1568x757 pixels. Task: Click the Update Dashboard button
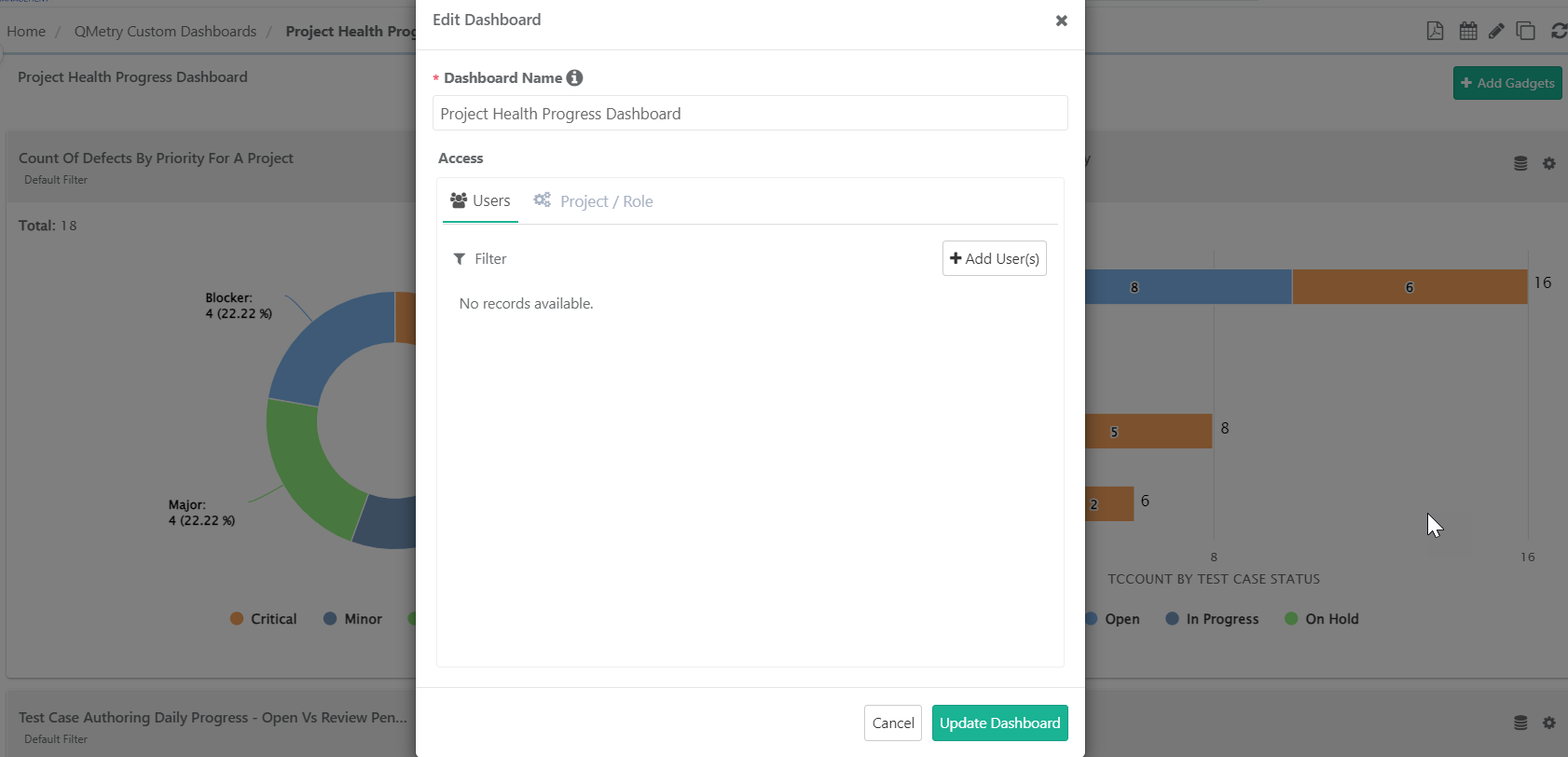(999, 723)
